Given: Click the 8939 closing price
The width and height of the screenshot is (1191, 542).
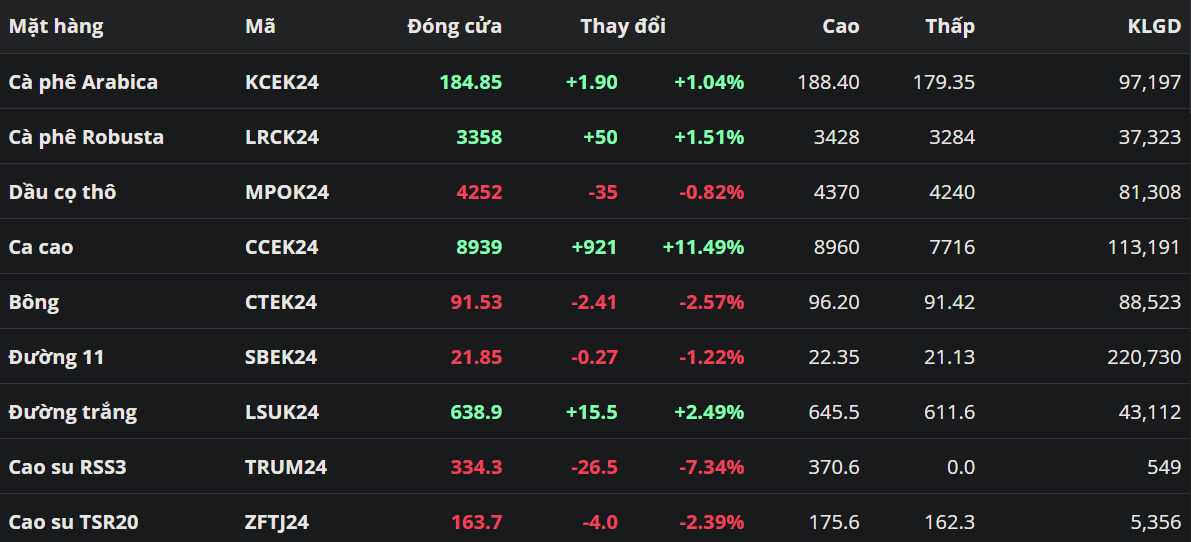Looking at the screenshot, I should [479, 247].
